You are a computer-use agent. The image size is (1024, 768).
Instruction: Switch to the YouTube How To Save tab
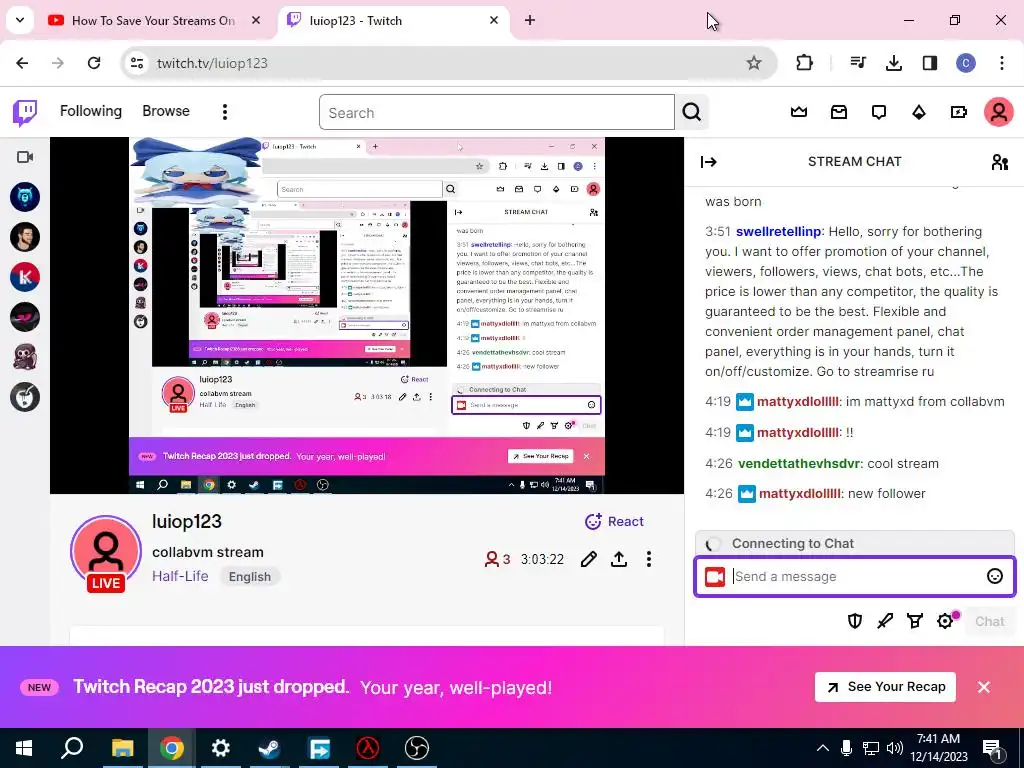coord(153,21)
